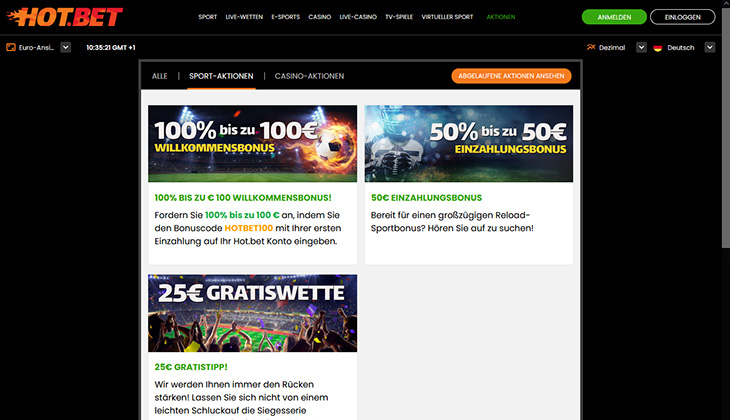Viewport: 730px width, 420px height.
Task: Open the 50% Einzahlungsbonus banner
Action: pos(469,143)
